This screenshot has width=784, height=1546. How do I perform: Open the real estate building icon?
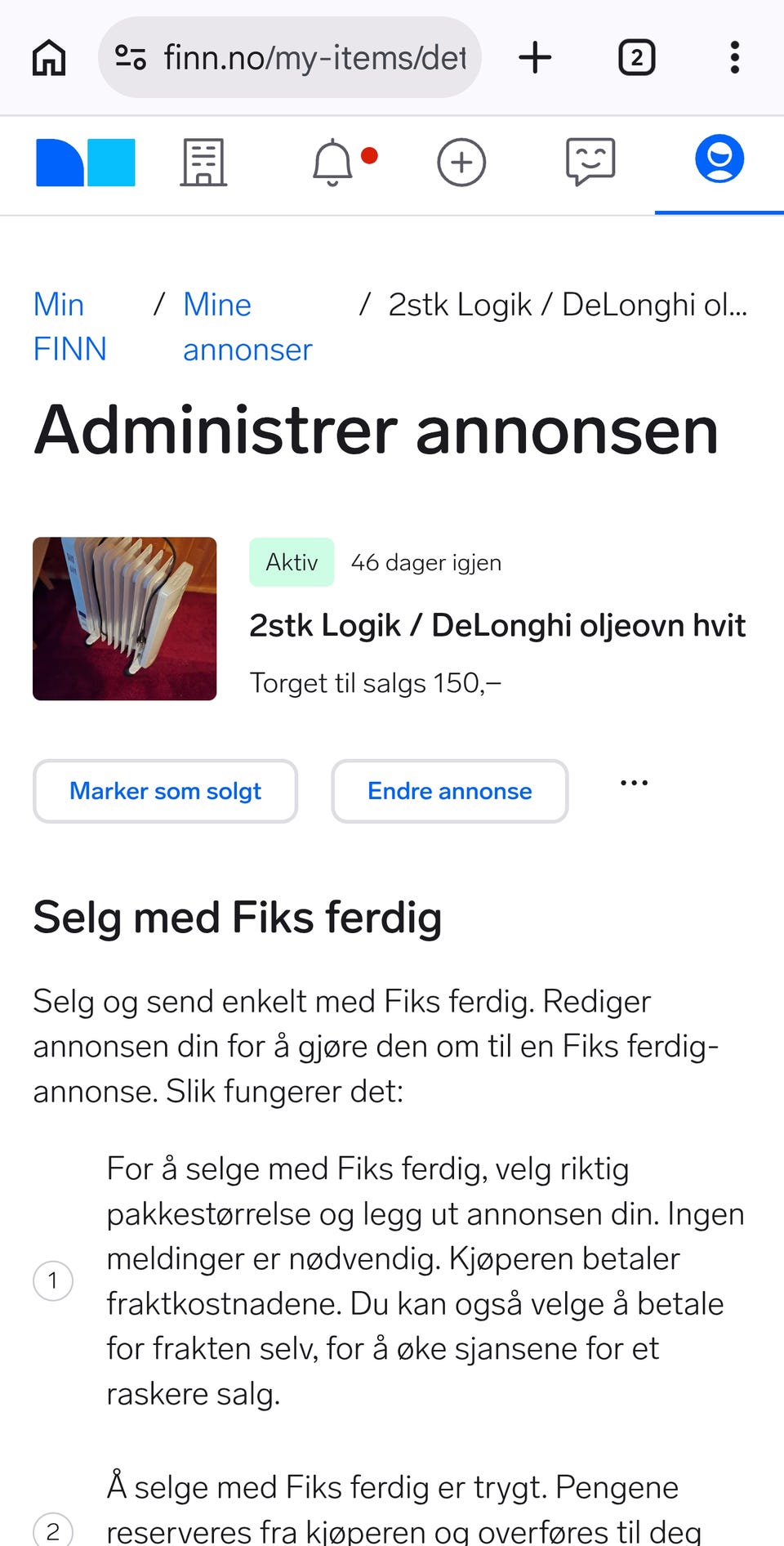coord(203,163)
